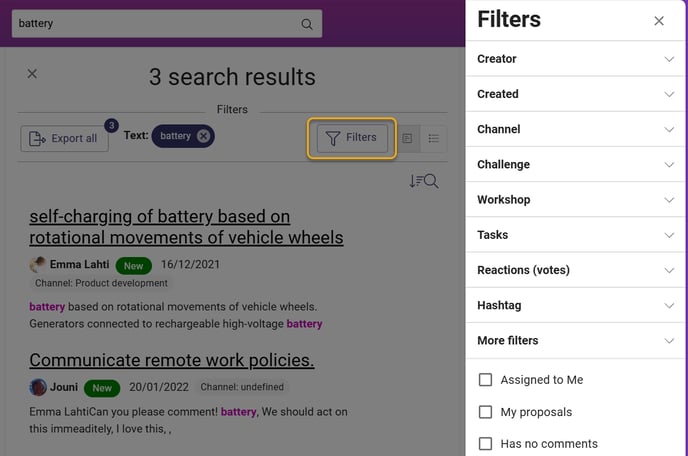
Task: Open the sort search results icon
Action: pos(423,181)
